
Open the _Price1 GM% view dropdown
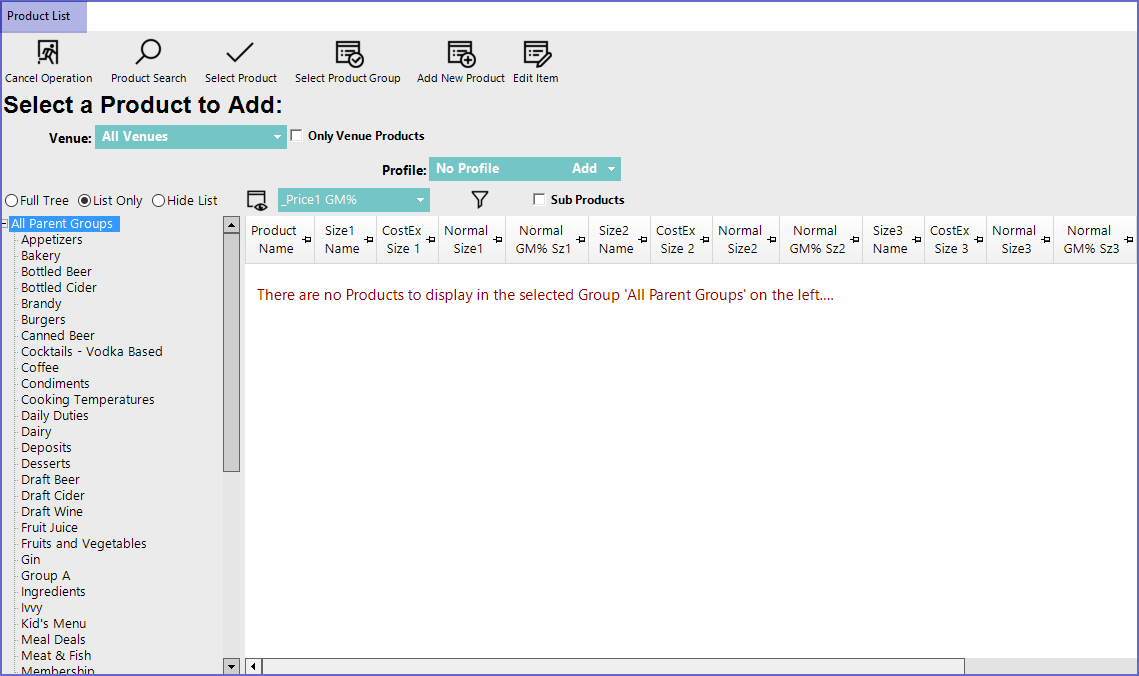pyautogui.click(x=353, y=200)
